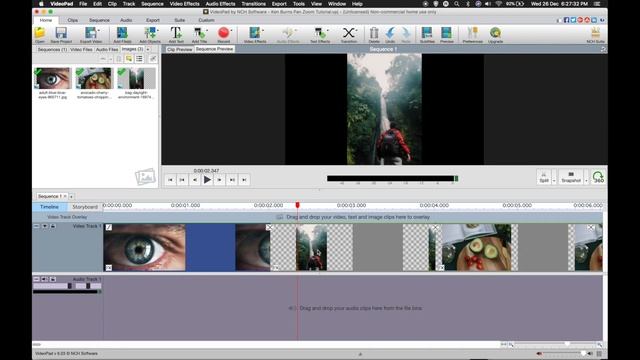Click the 360 preview icon
The width and height of the screenshot is (640, 360).
point(598,177)
